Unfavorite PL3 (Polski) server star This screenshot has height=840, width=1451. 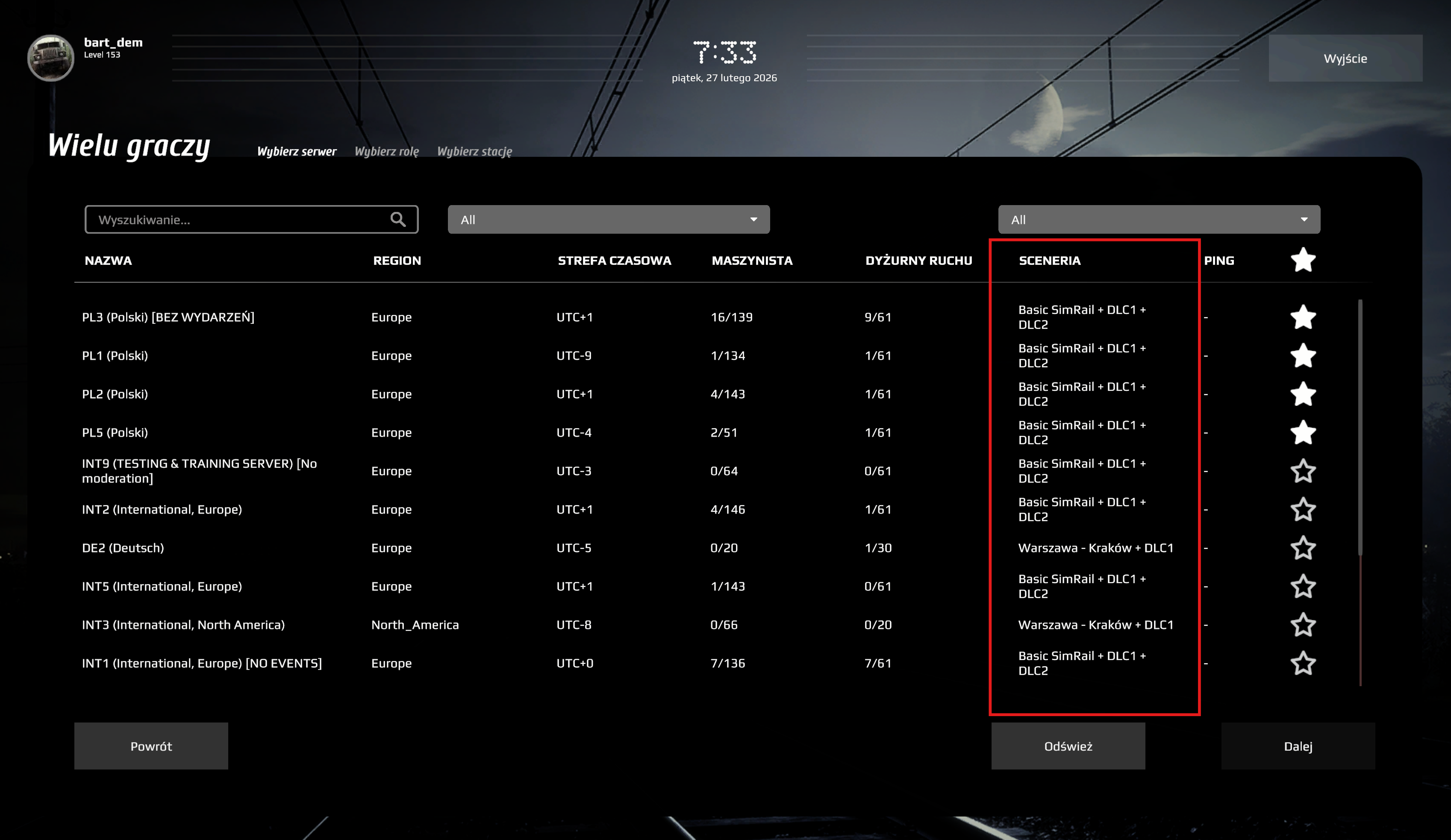[x=1302, y=317]
